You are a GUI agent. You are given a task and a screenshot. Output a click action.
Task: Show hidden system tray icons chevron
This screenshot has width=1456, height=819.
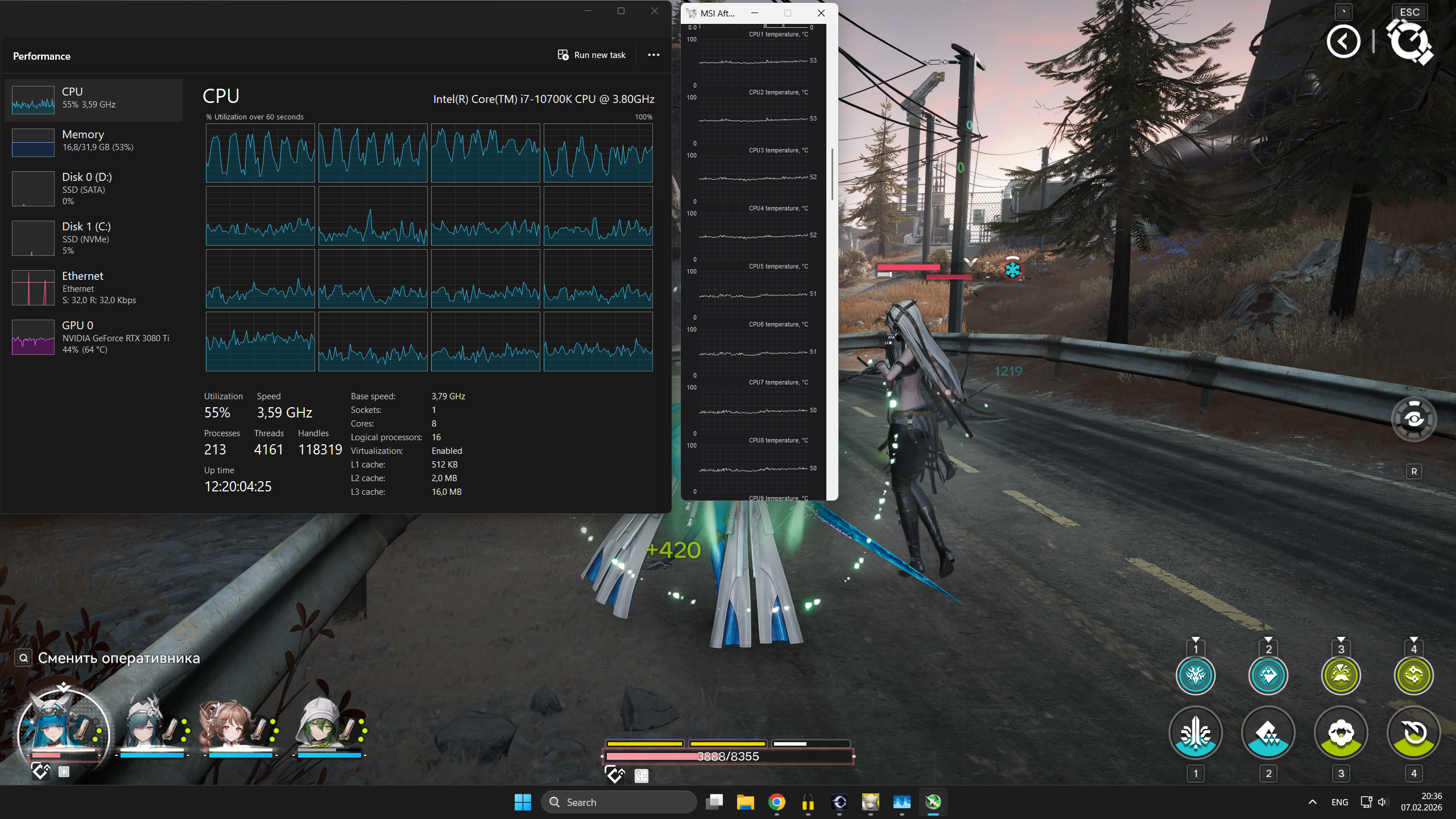1313,802
